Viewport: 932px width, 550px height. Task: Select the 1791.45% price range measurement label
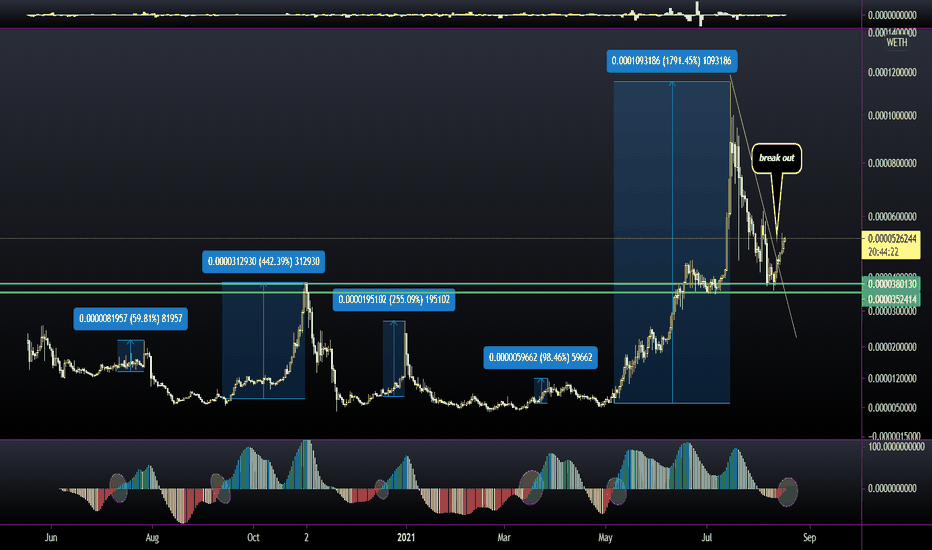click(672, 61)
